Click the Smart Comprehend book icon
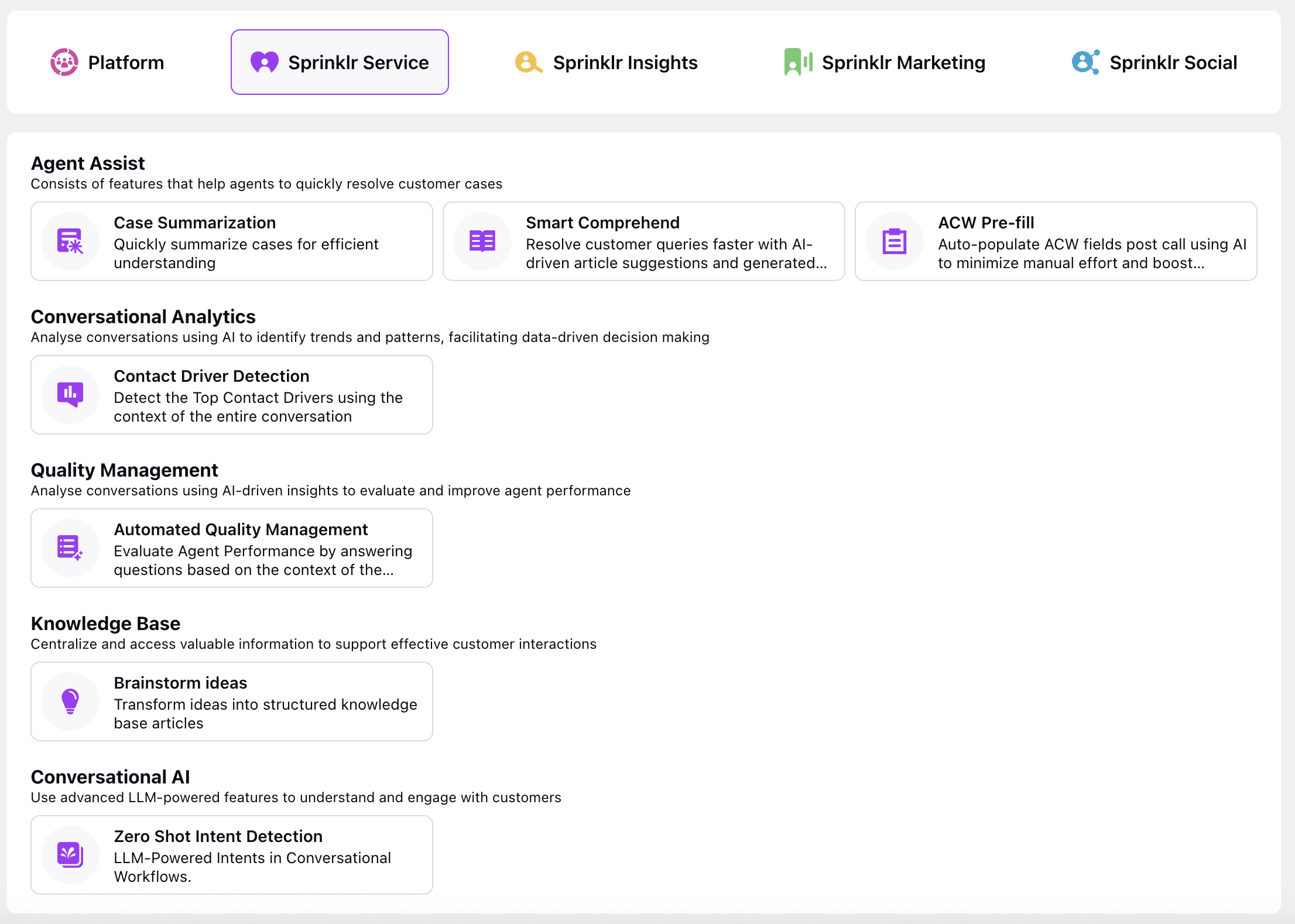 click(482, 241)
